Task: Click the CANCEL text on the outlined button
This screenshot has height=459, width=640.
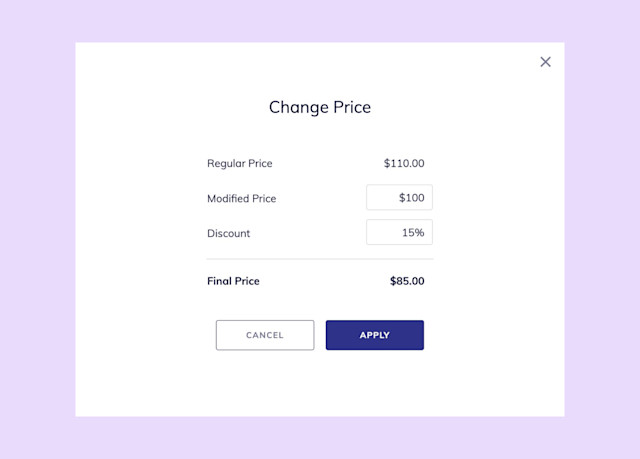Action: click(x=264, y=335)
